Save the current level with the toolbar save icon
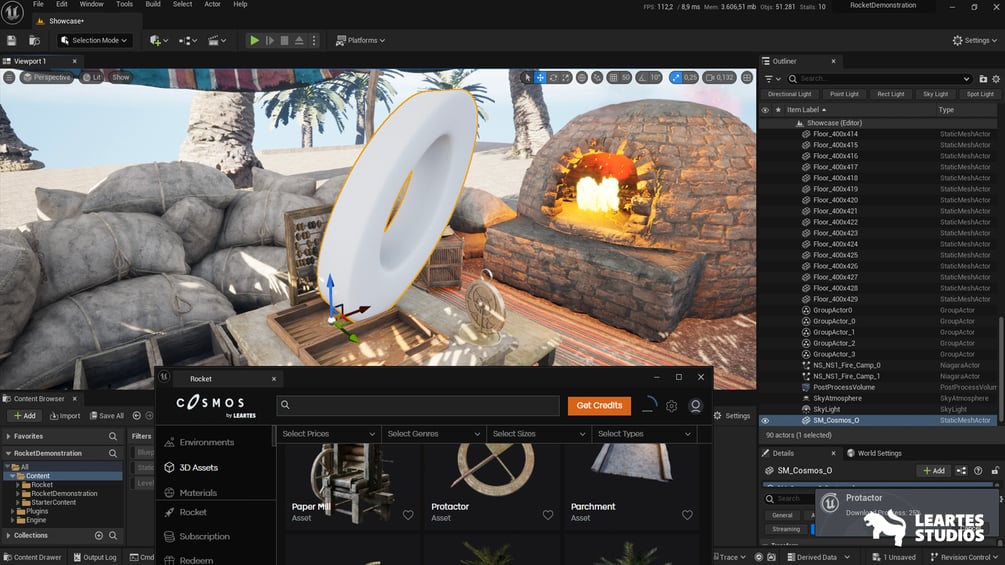The image size is (1005, 565). [12, 40]
